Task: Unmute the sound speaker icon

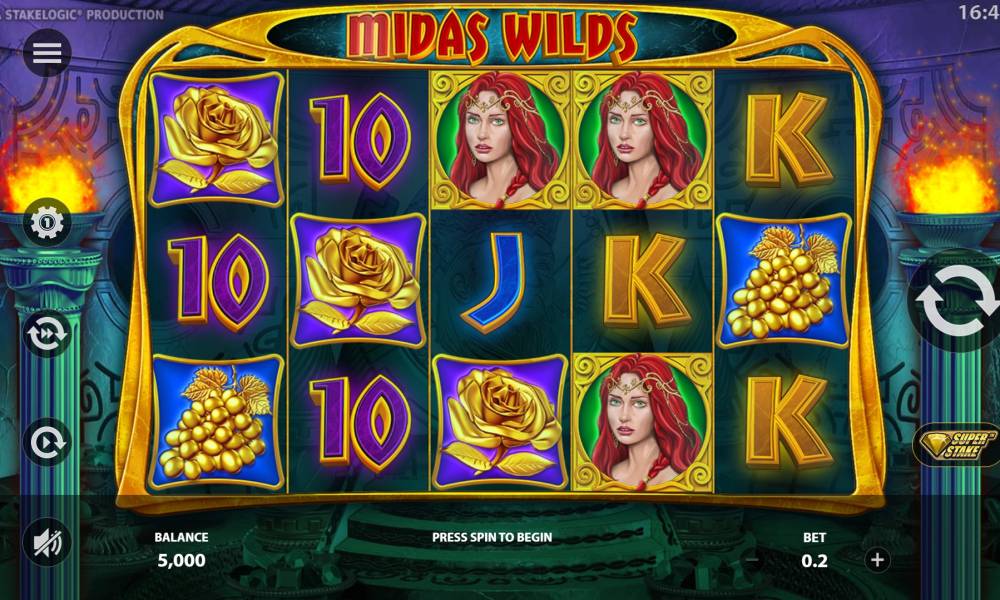Action: coord(47,543)
